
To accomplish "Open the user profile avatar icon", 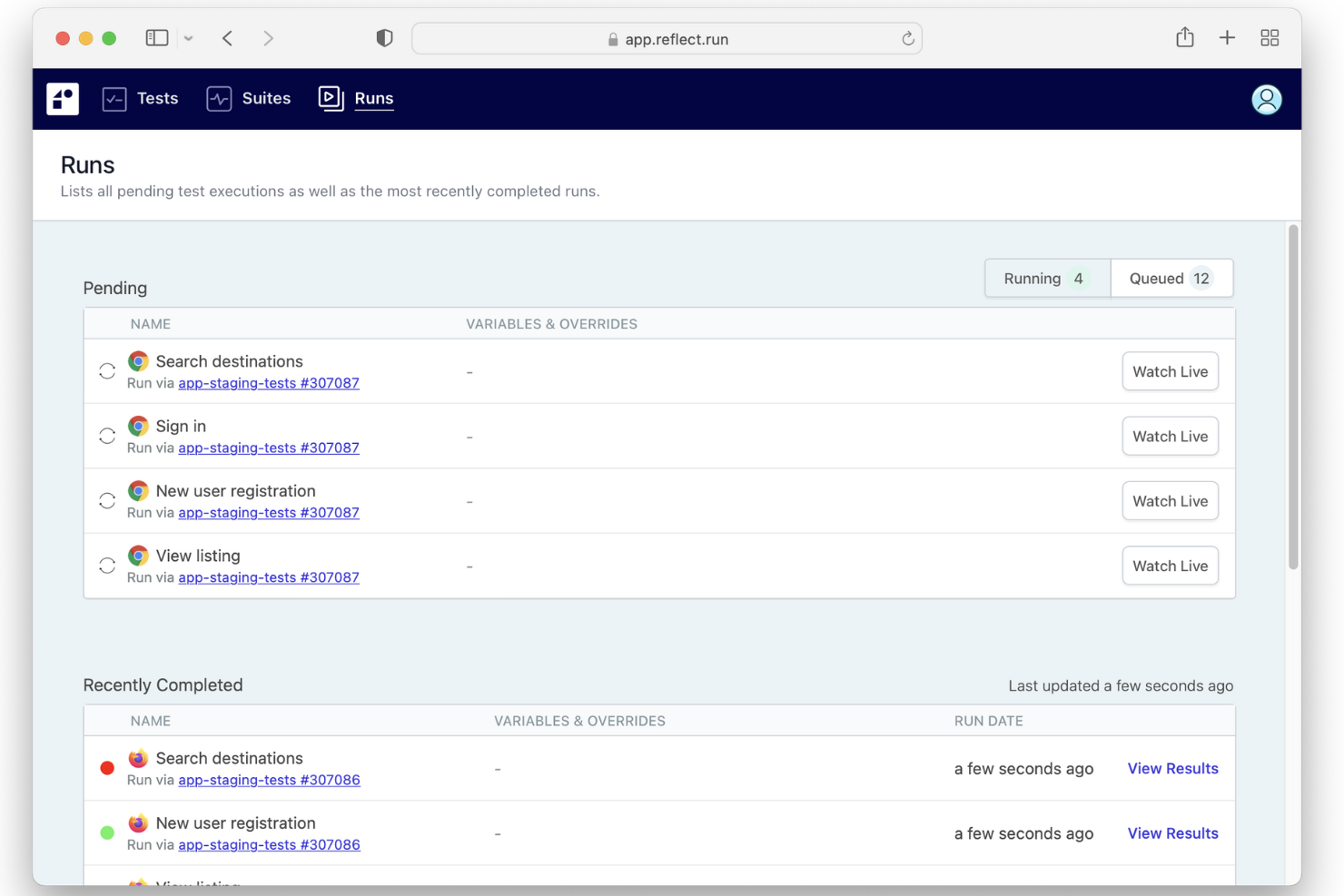I will pyautogui.click(x=1267, y=100).
